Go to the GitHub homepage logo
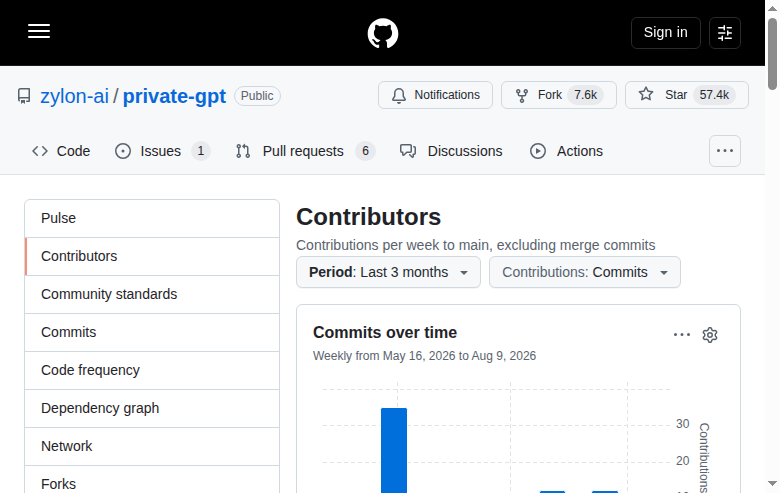The image size is (780, 493). (383, 33)
